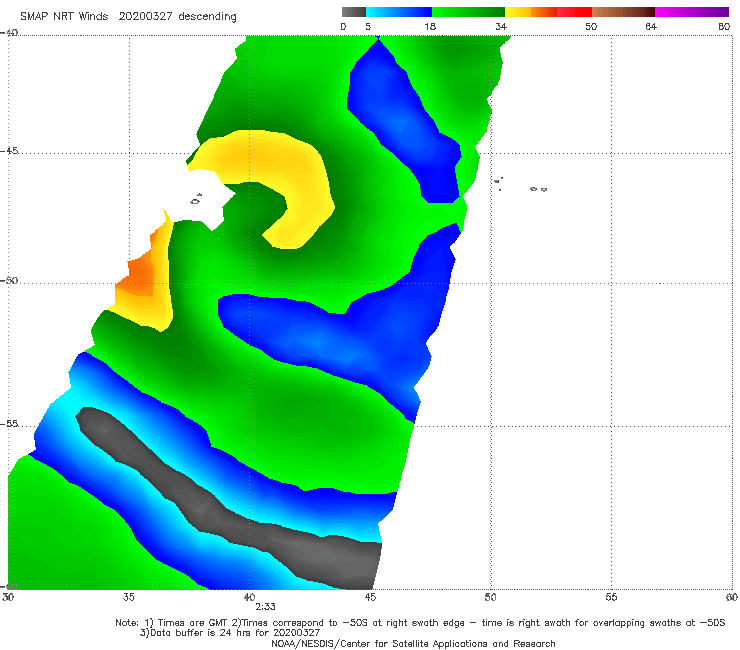Click the longitude axis label '35'
The height and width of the screenshot is (650, 740).
[129, 597]
